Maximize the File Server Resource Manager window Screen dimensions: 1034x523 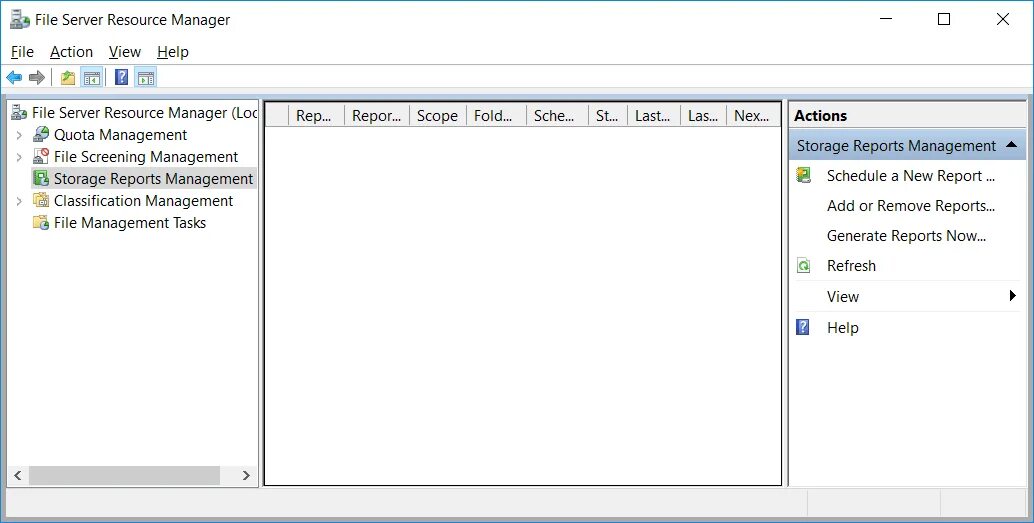click(x=944, y=19)
